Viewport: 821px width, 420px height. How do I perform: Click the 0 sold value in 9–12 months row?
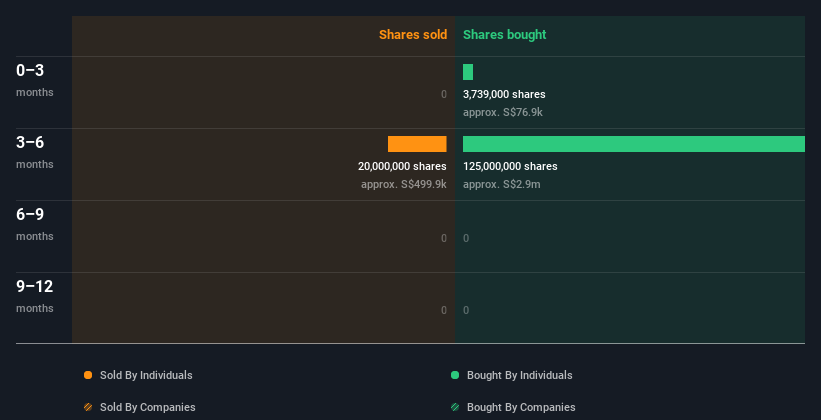pyautogui.click(x=444, y=311)
